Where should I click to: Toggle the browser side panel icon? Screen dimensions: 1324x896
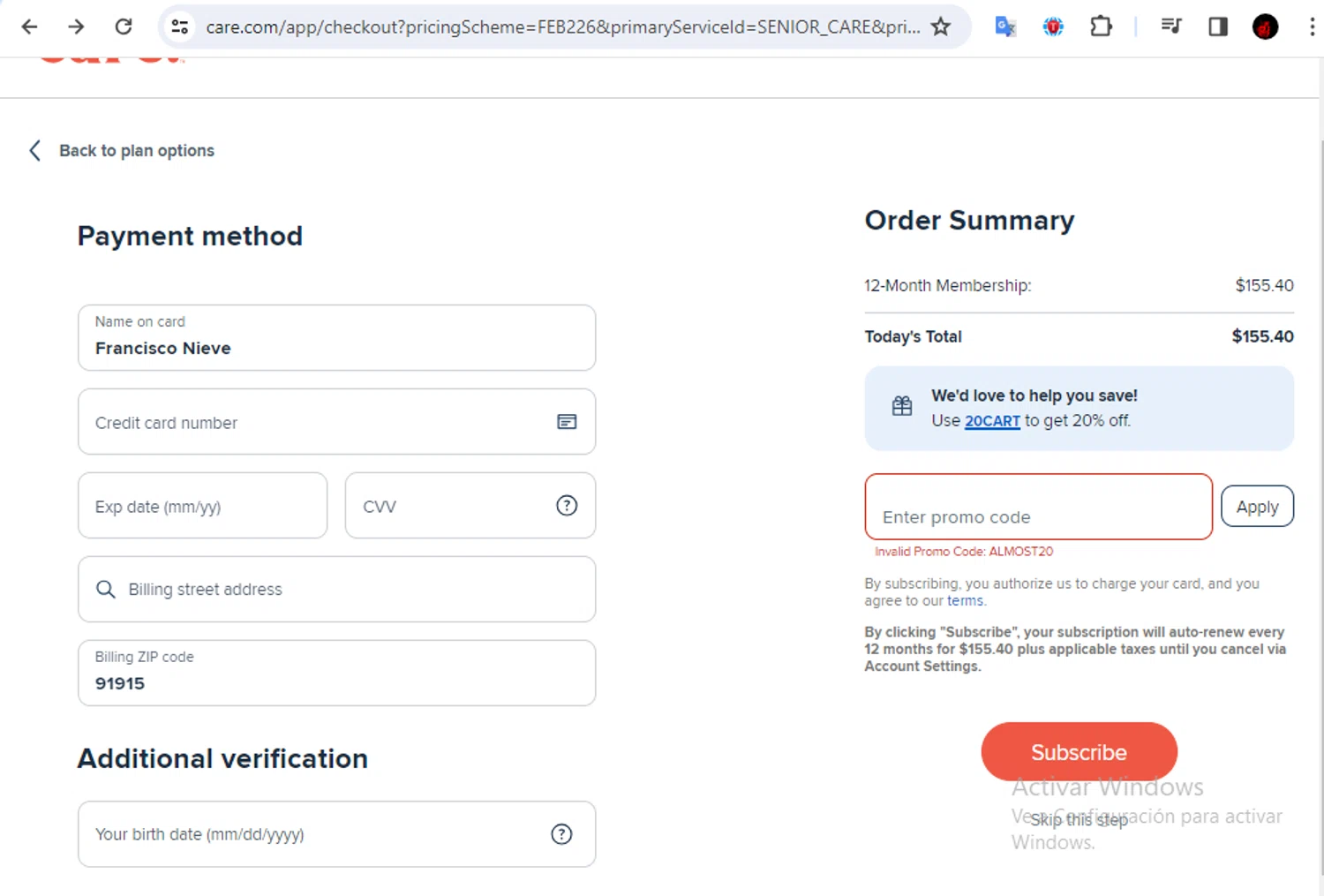click(1218, 26)
